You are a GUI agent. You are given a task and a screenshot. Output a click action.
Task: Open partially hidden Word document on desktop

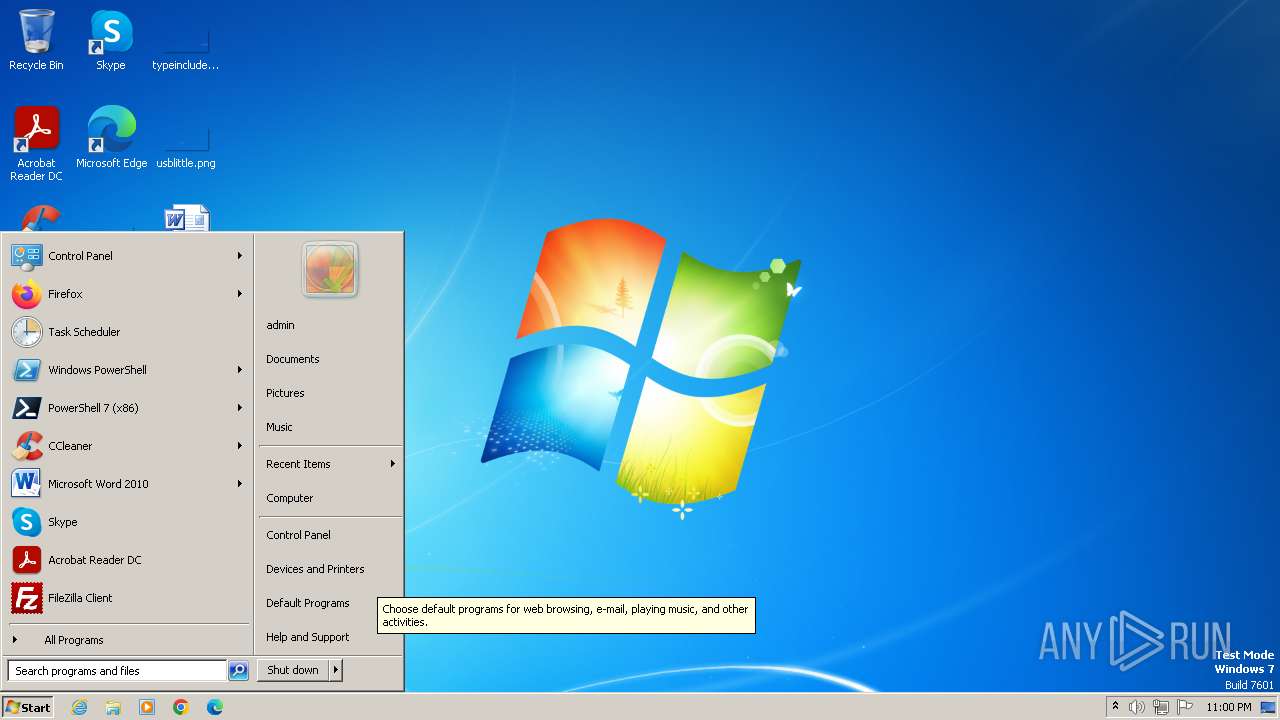[x=187, y=218]
